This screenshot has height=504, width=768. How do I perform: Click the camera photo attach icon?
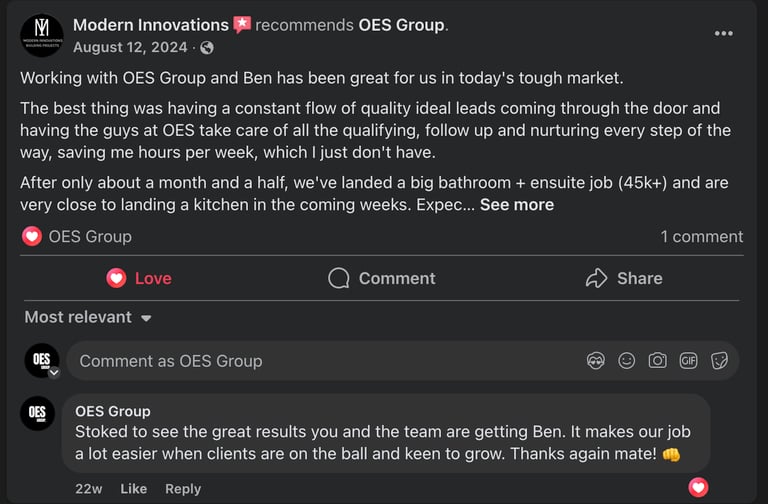pyautogui.click(x=657, y=361)
